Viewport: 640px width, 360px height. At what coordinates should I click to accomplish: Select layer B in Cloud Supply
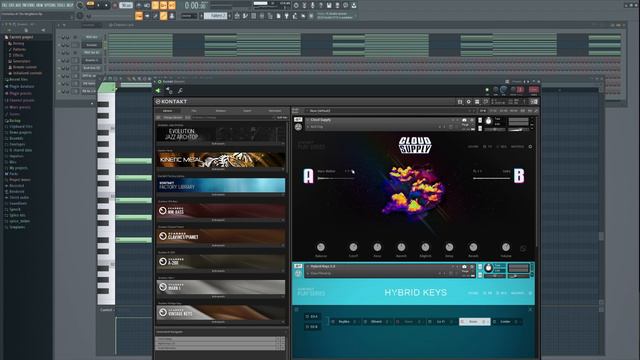(519, 176)
